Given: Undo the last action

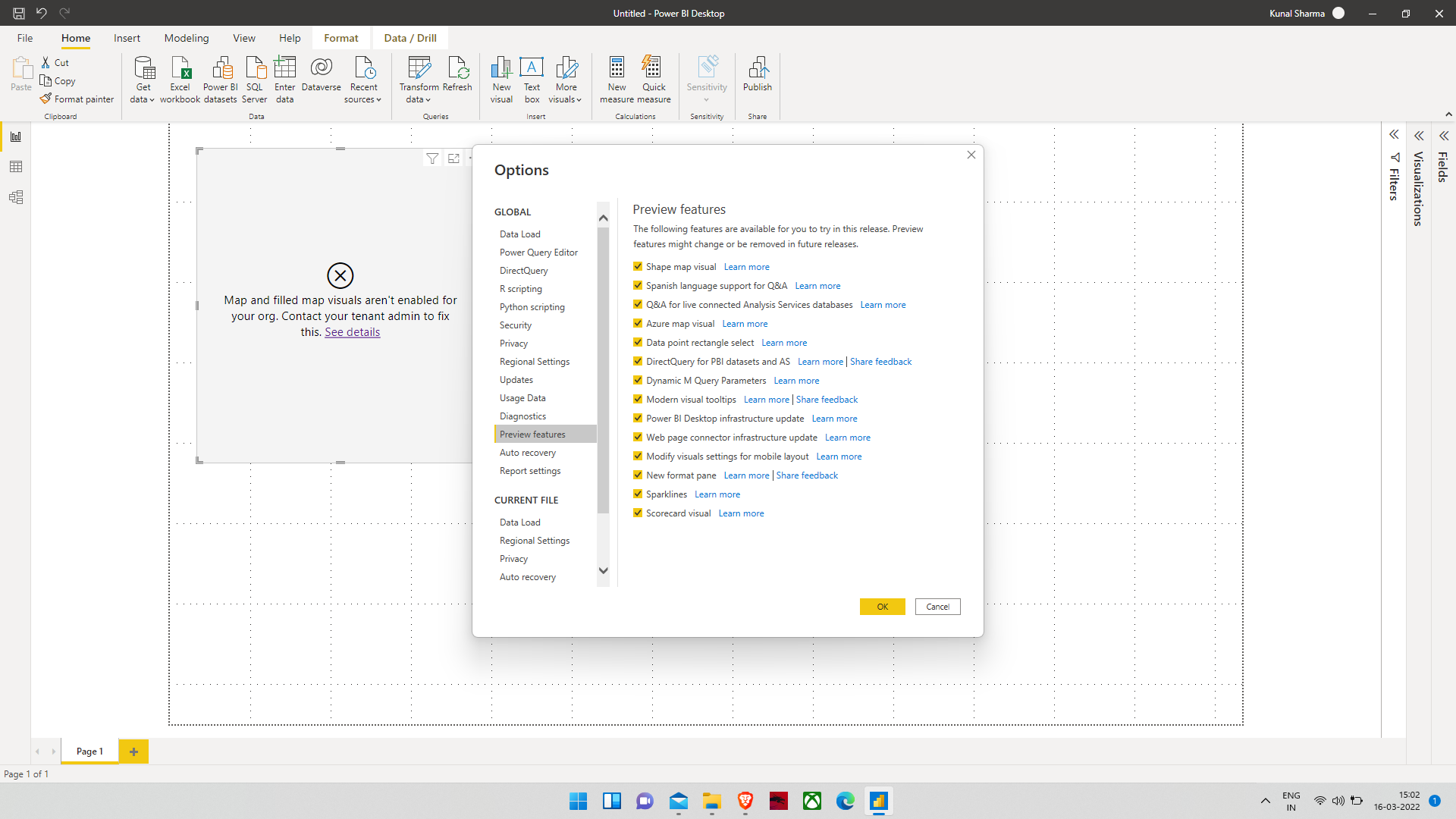Looking at the screenshot, I should click(42, 13).
